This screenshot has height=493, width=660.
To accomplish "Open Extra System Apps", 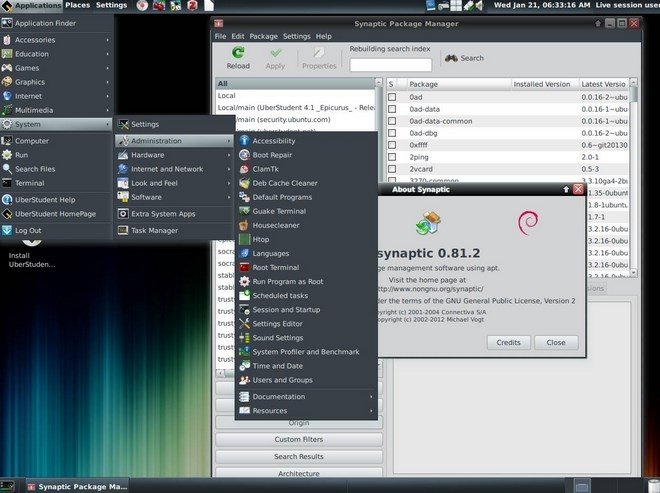I will click(174, 214).
